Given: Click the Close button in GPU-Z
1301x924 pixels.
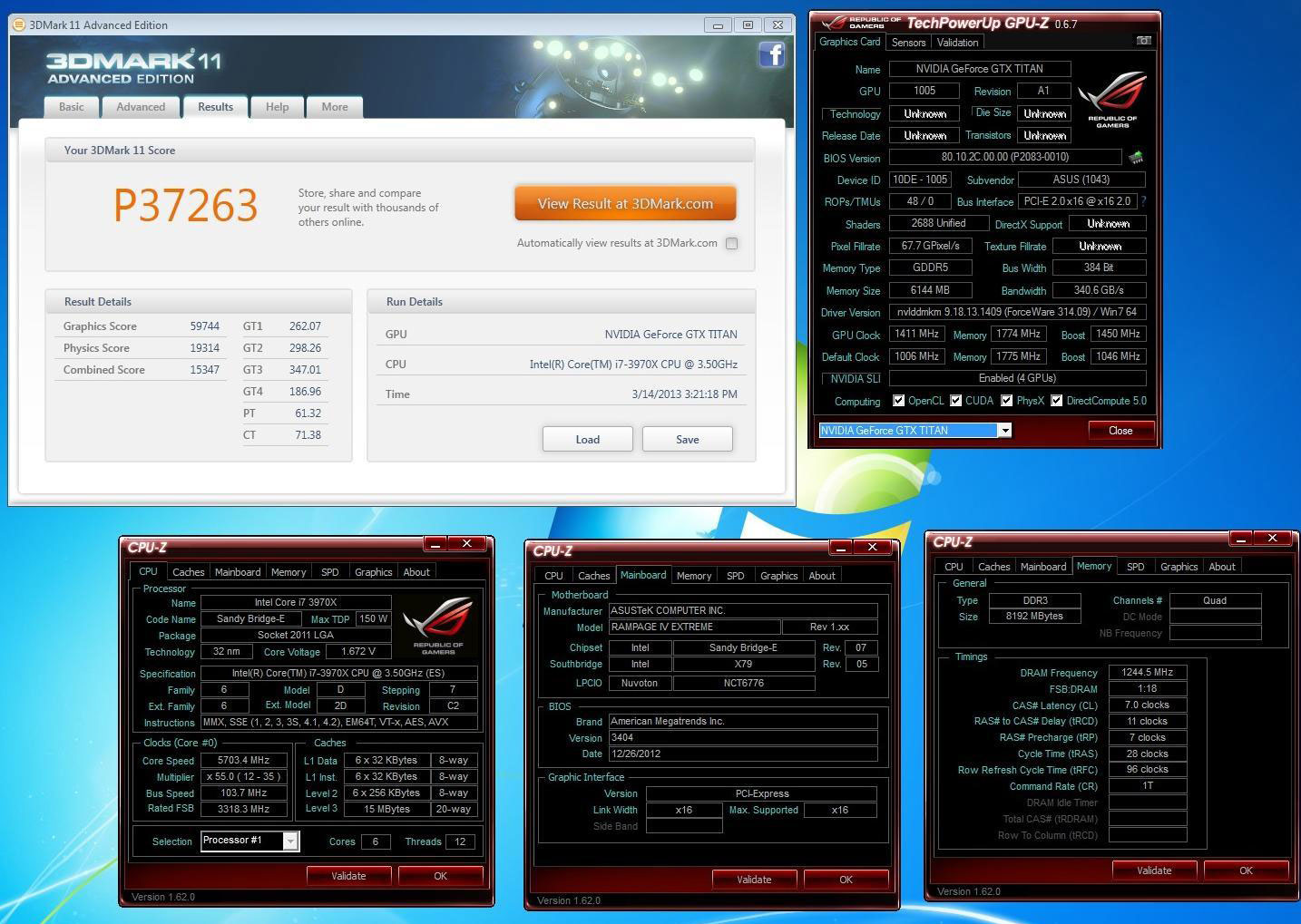Looking at the screenshot, I should click(1120, 431).
